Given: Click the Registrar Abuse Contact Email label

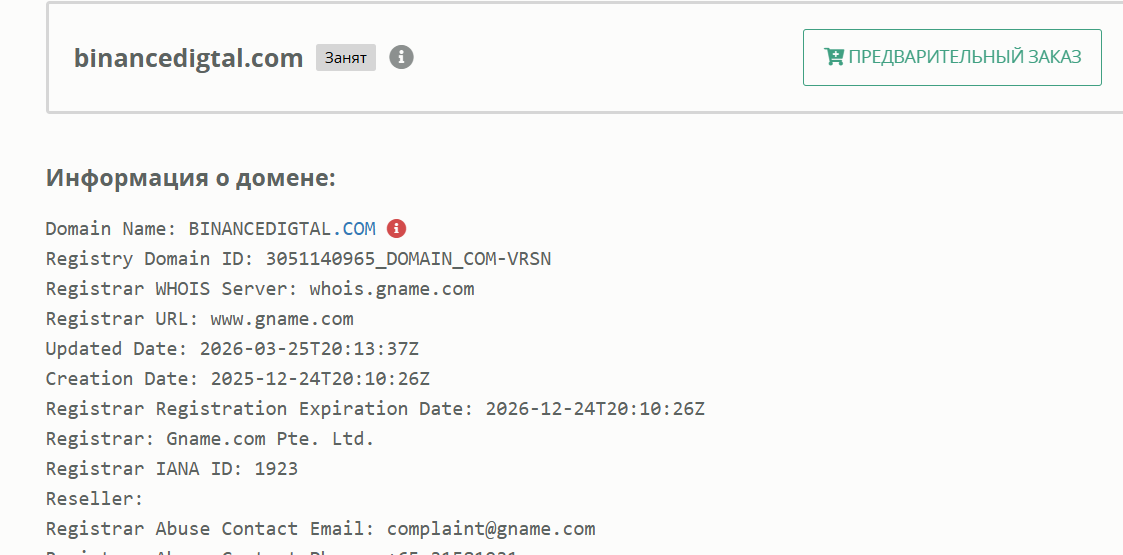Looking at the screenshot, I should click(x=210, y=529).
